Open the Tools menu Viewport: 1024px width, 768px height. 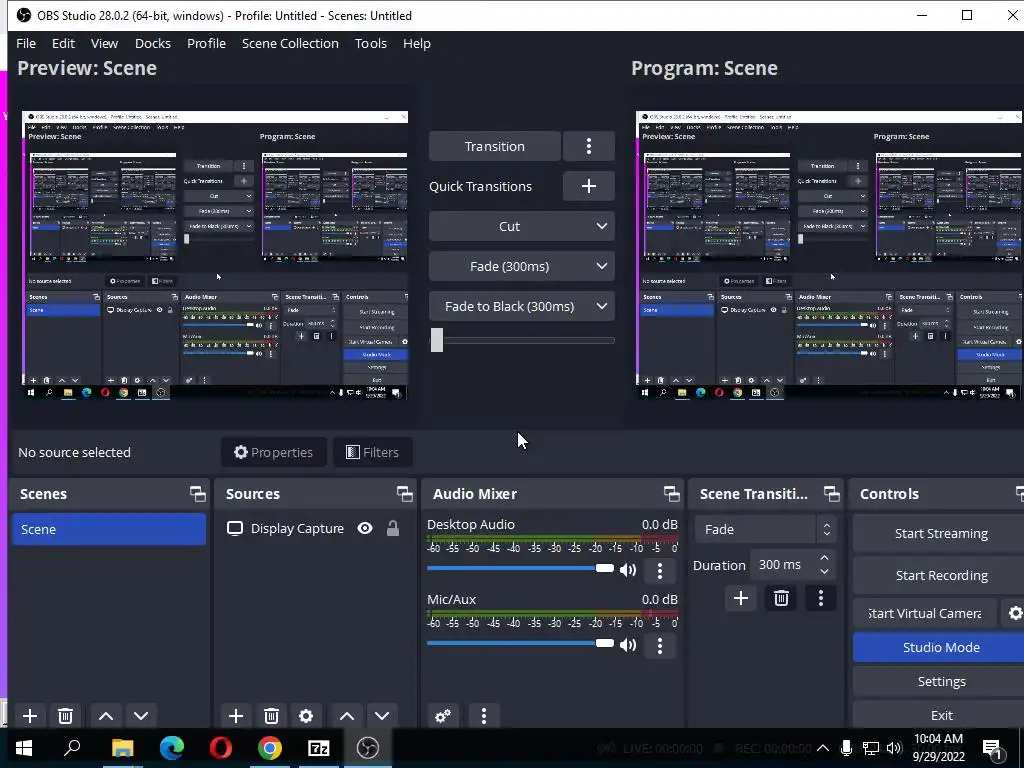coord(371,43)
